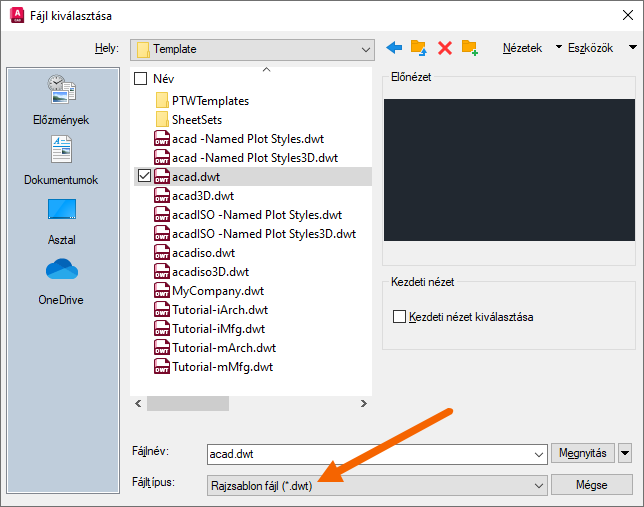The width and height of the screenshot is (644, 507).
Task: Open the Fájlnév combo box dropdown
Action: [x=538, y=454]
